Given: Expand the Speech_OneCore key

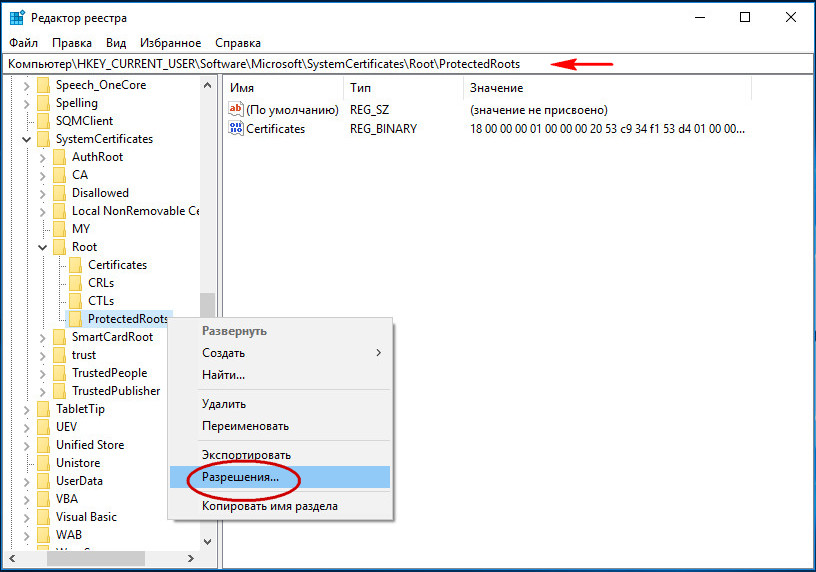Looking at the screenshot, I should click(x=27, y=85).
